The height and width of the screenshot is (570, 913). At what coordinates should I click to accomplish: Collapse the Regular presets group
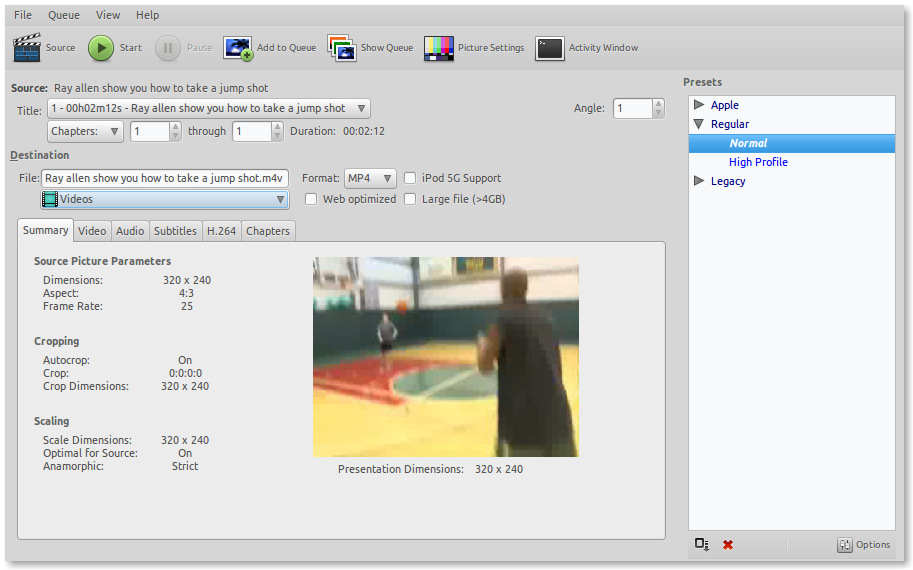point(699,124)
